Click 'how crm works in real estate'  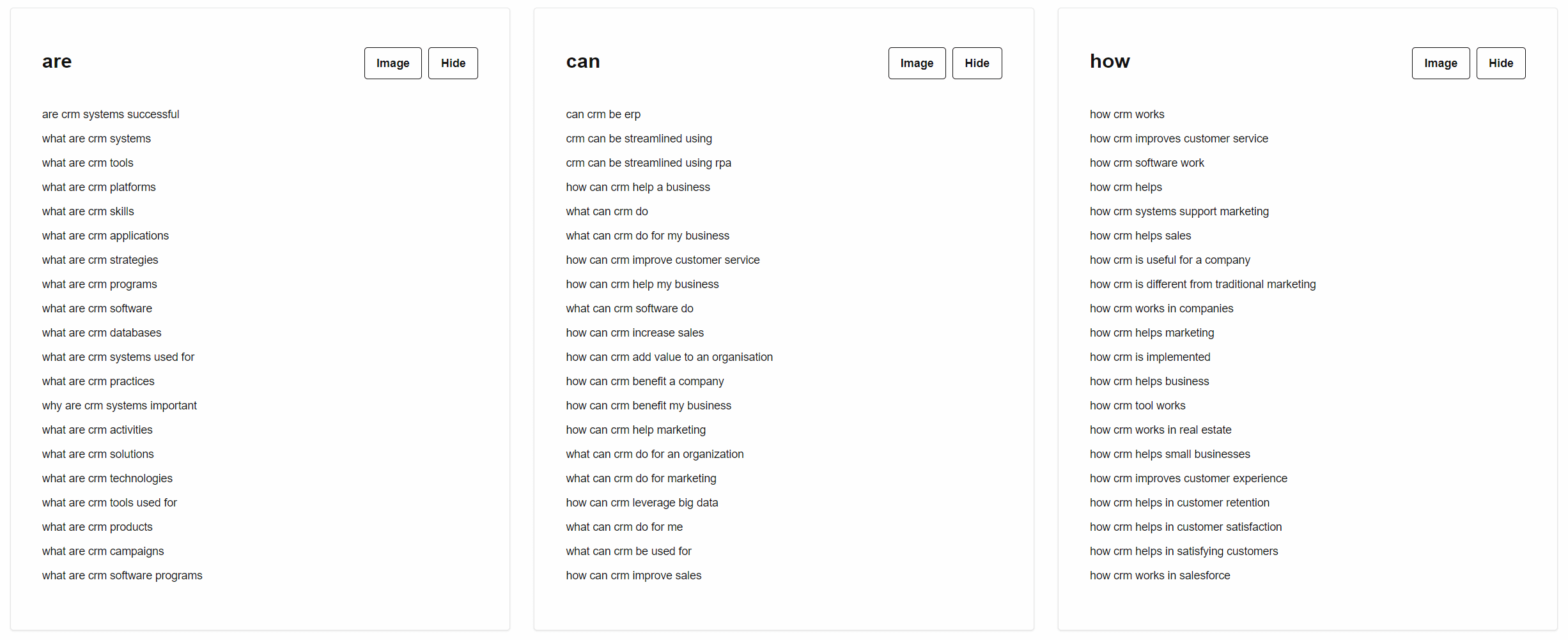click(1160, 430)
